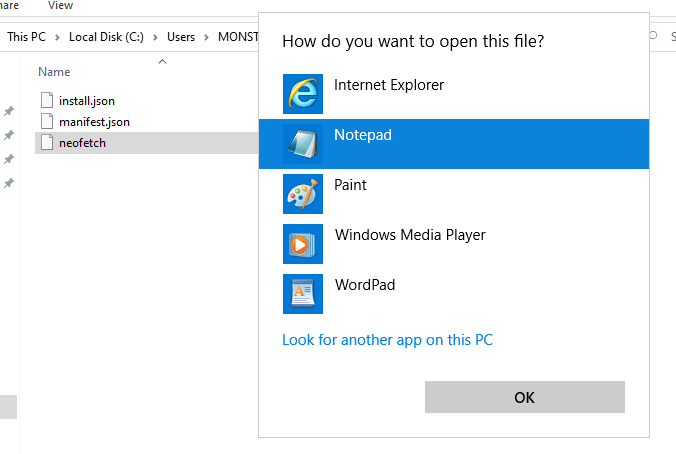Toggle sort direction arrow above Name

point(163,62)
